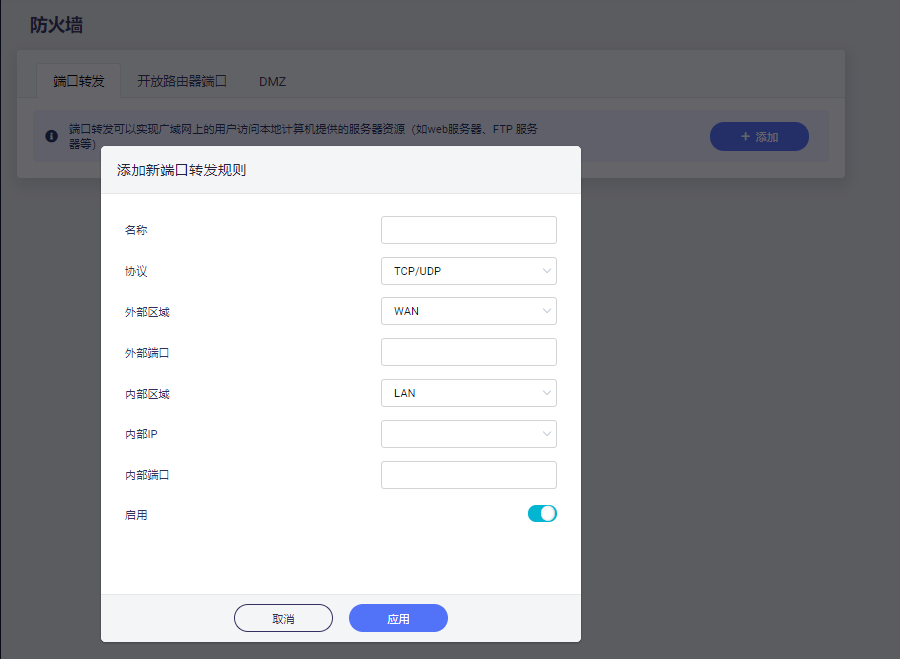Click the info icon next to port forwarding description
Screen dimensions: 900x659
tap(51, 136)
